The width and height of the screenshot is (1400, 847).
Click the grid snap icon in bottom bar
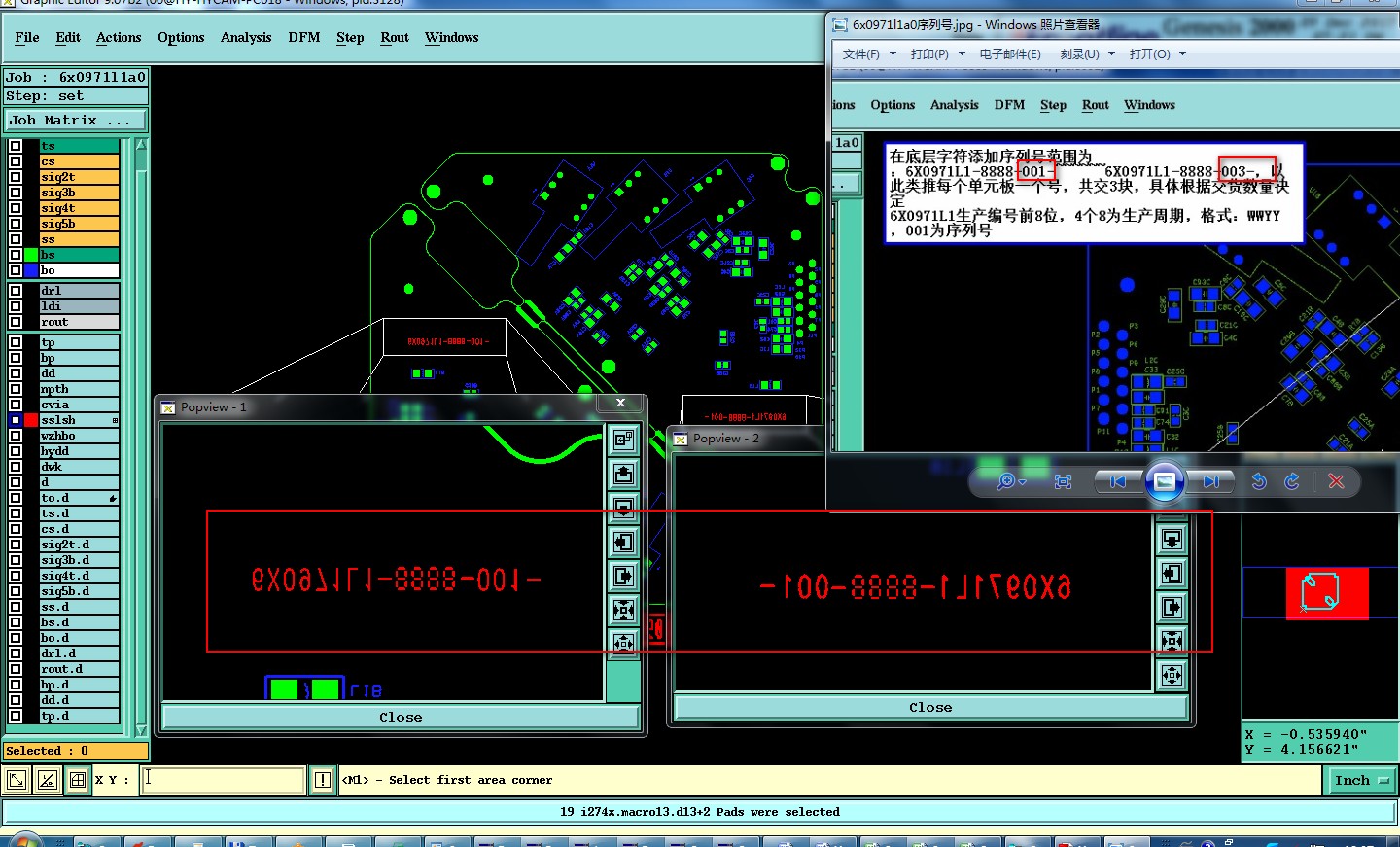[x=77, y=780]
